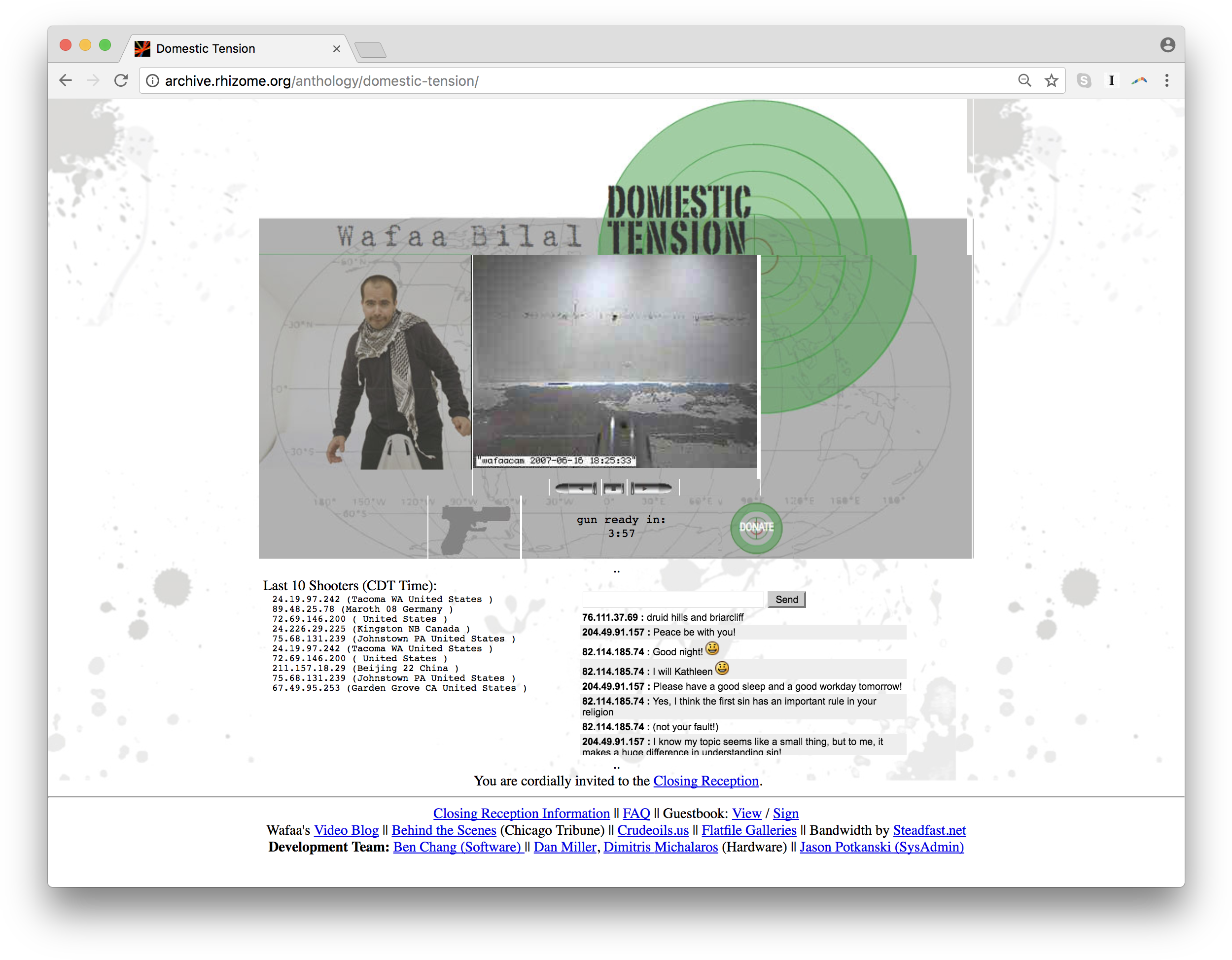Click the zoom magnifier in address bar

click(x=1024, y=81)
